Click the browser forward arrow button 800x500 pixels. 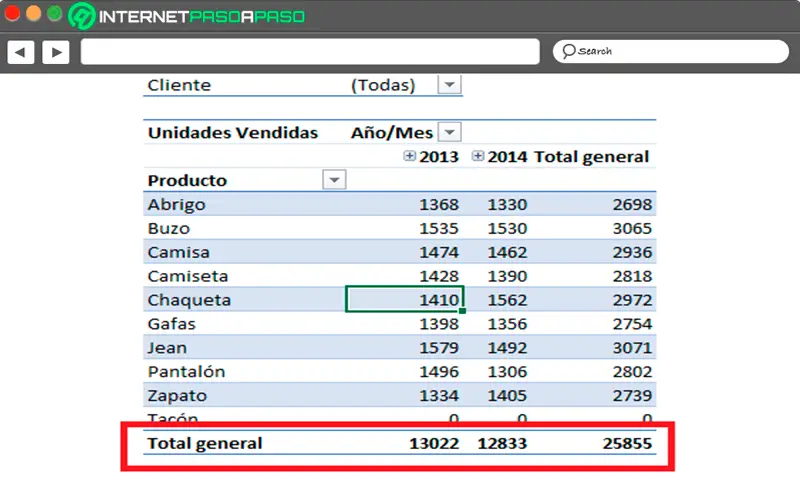(56, 52)
